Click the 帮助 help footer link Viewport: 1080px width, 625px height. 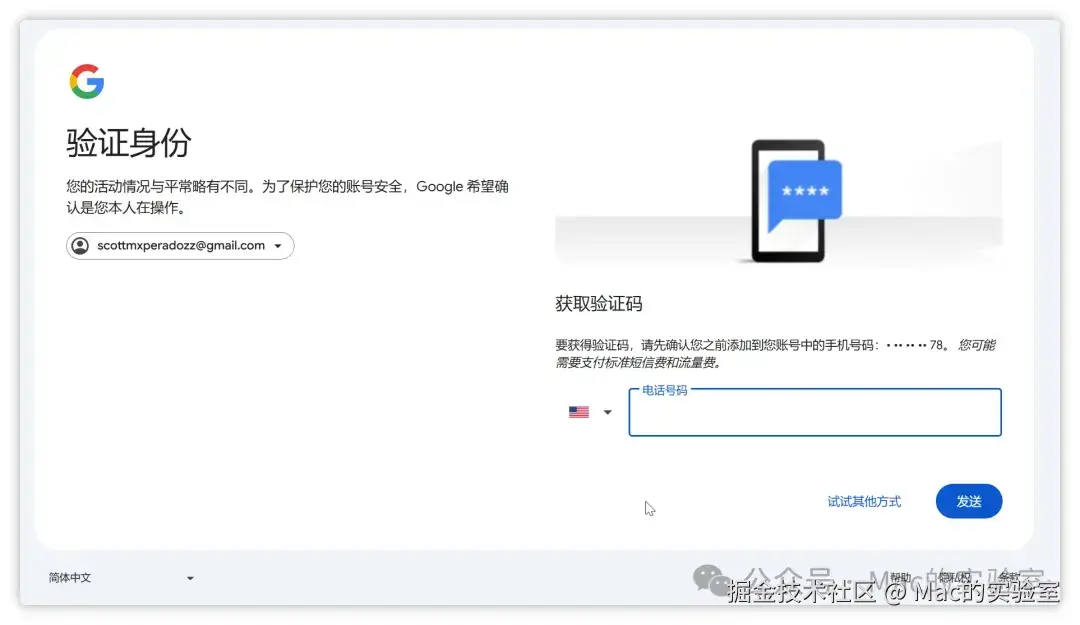[900, 577]
